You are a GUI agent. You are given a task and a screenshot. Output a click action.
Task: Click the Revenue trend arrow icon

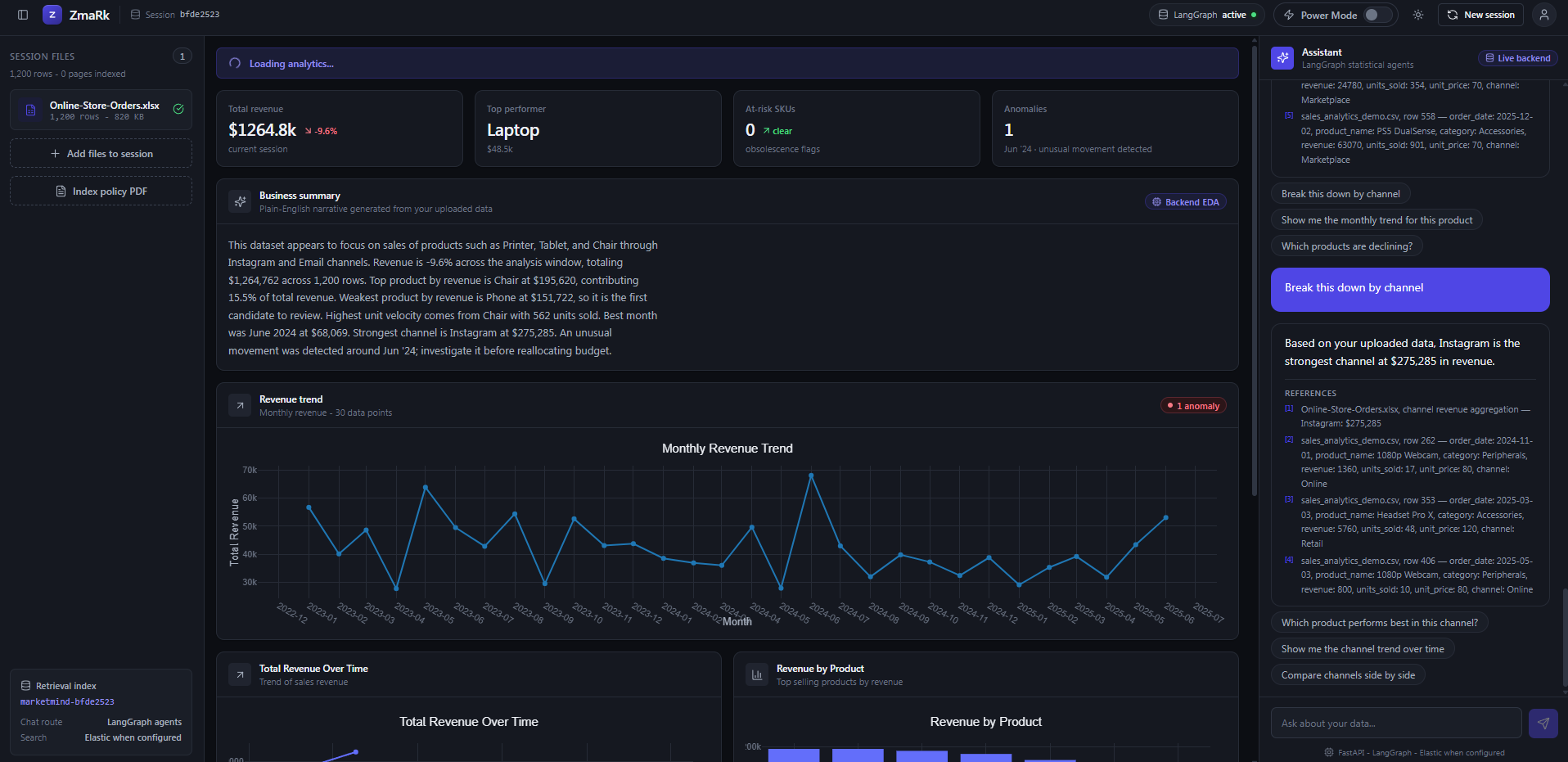[240, 405]
